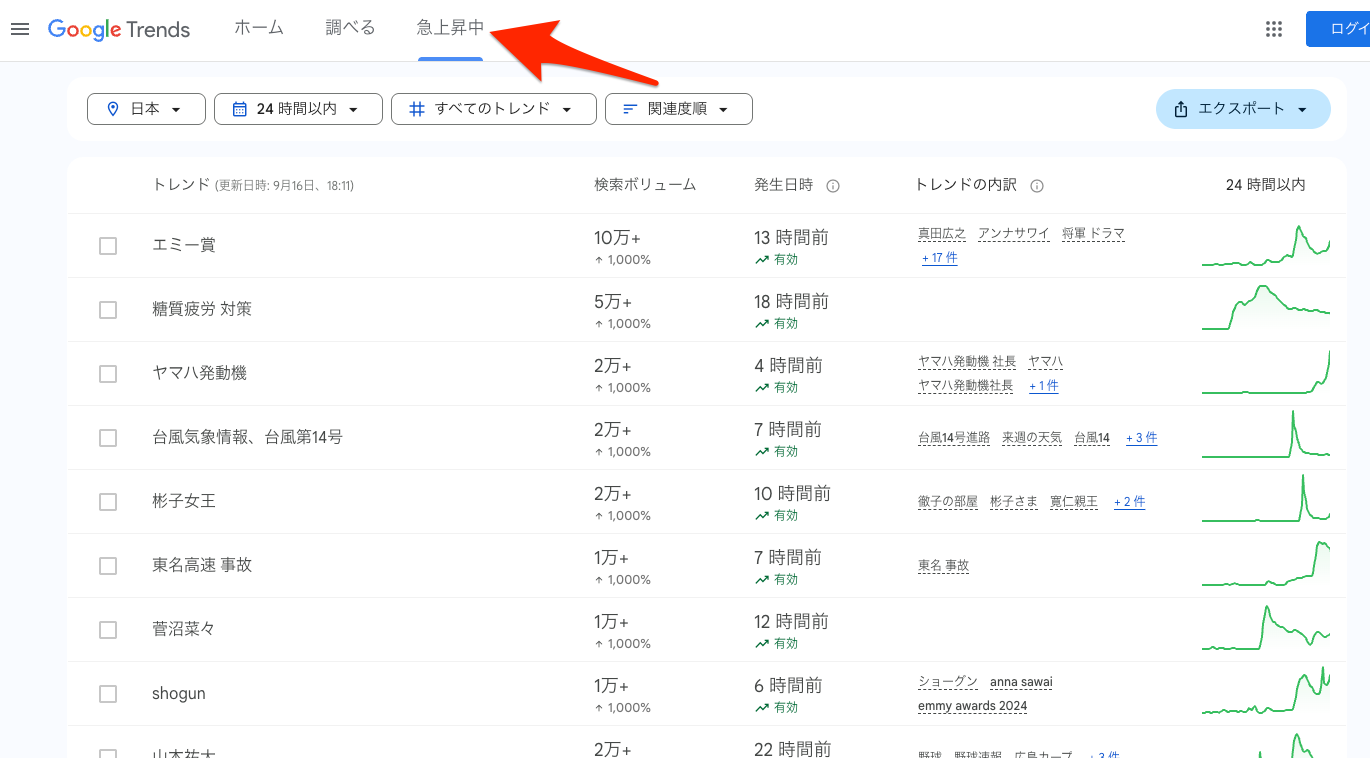Open the 来週の天気 related query
Screen dimensions: 1370x758
[1032, 438]
